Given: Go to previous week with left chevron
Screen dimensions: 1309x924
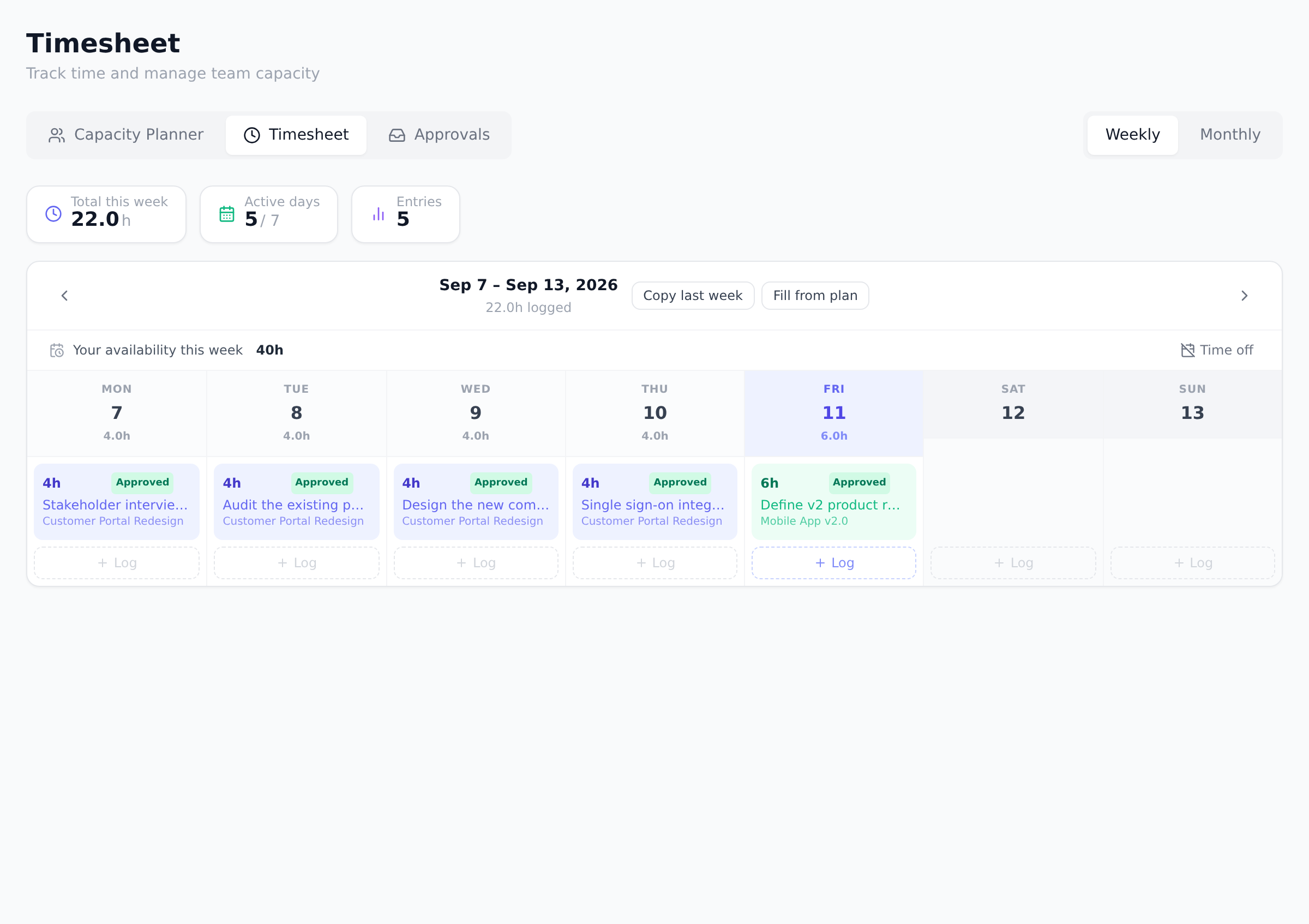Looking at the screenshot, I should point(64,296).
